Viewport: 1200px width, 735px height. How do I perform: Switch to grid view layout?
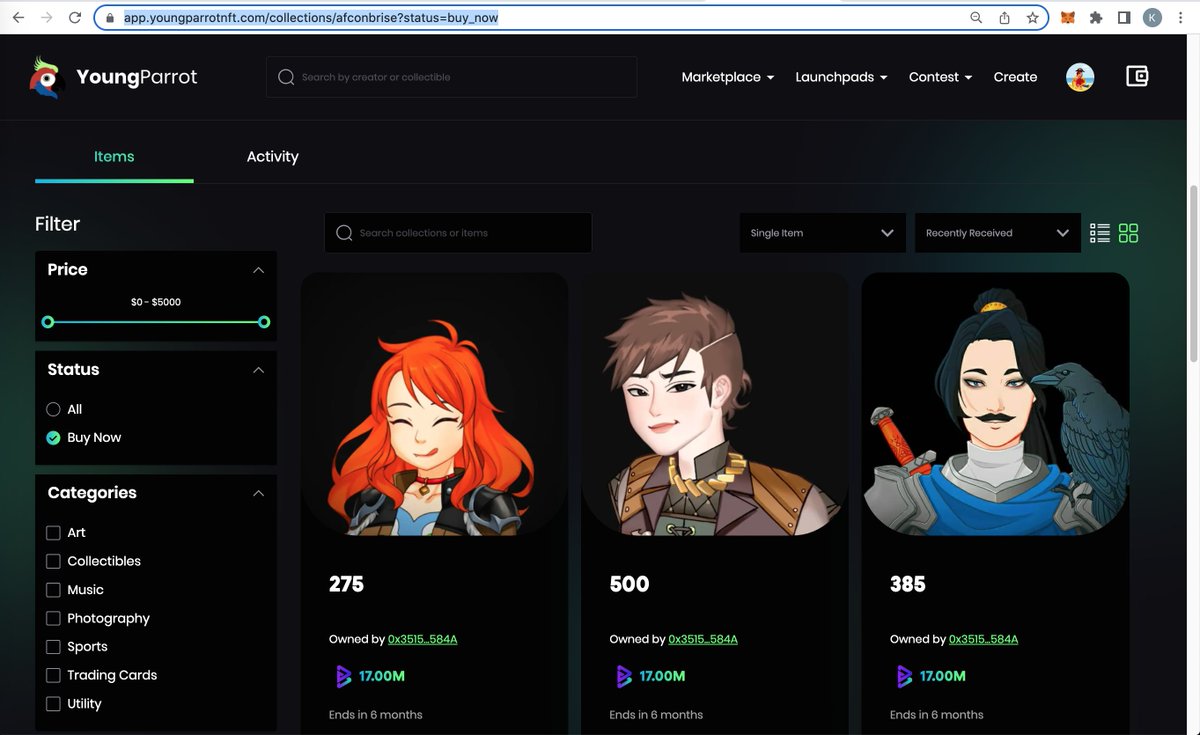click(1129, 233)
